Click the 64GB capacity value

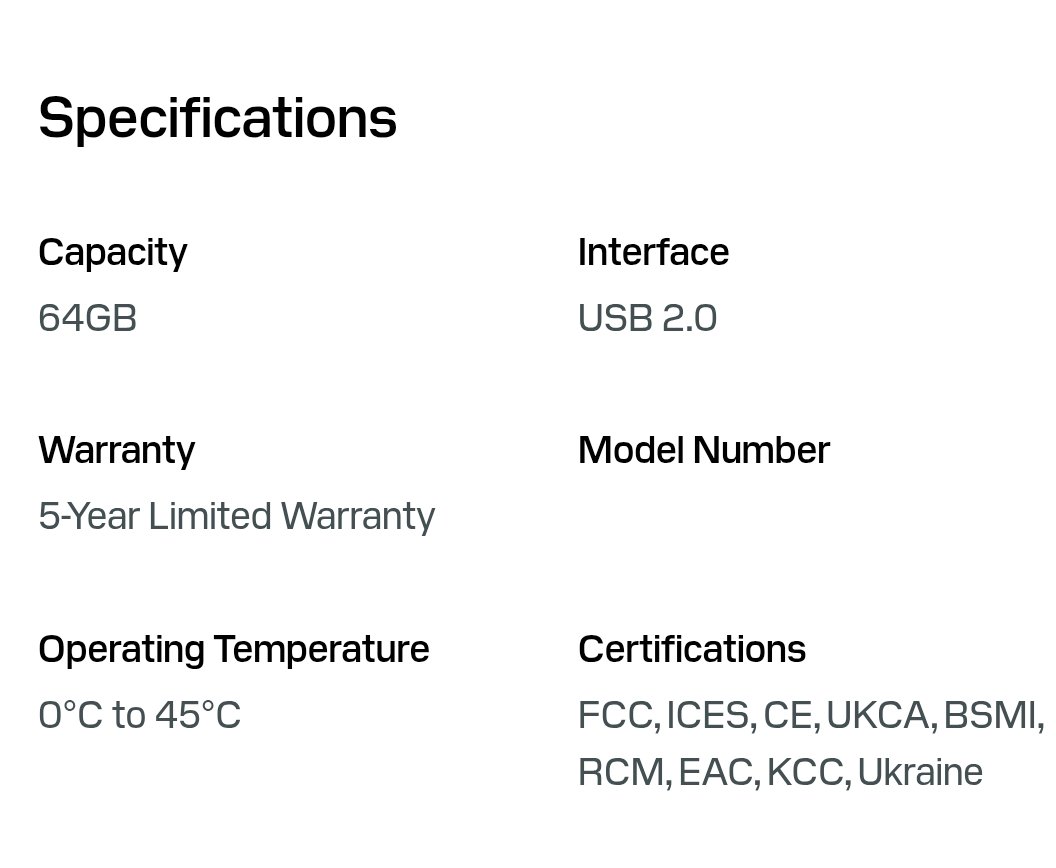(x=88, y=319)
